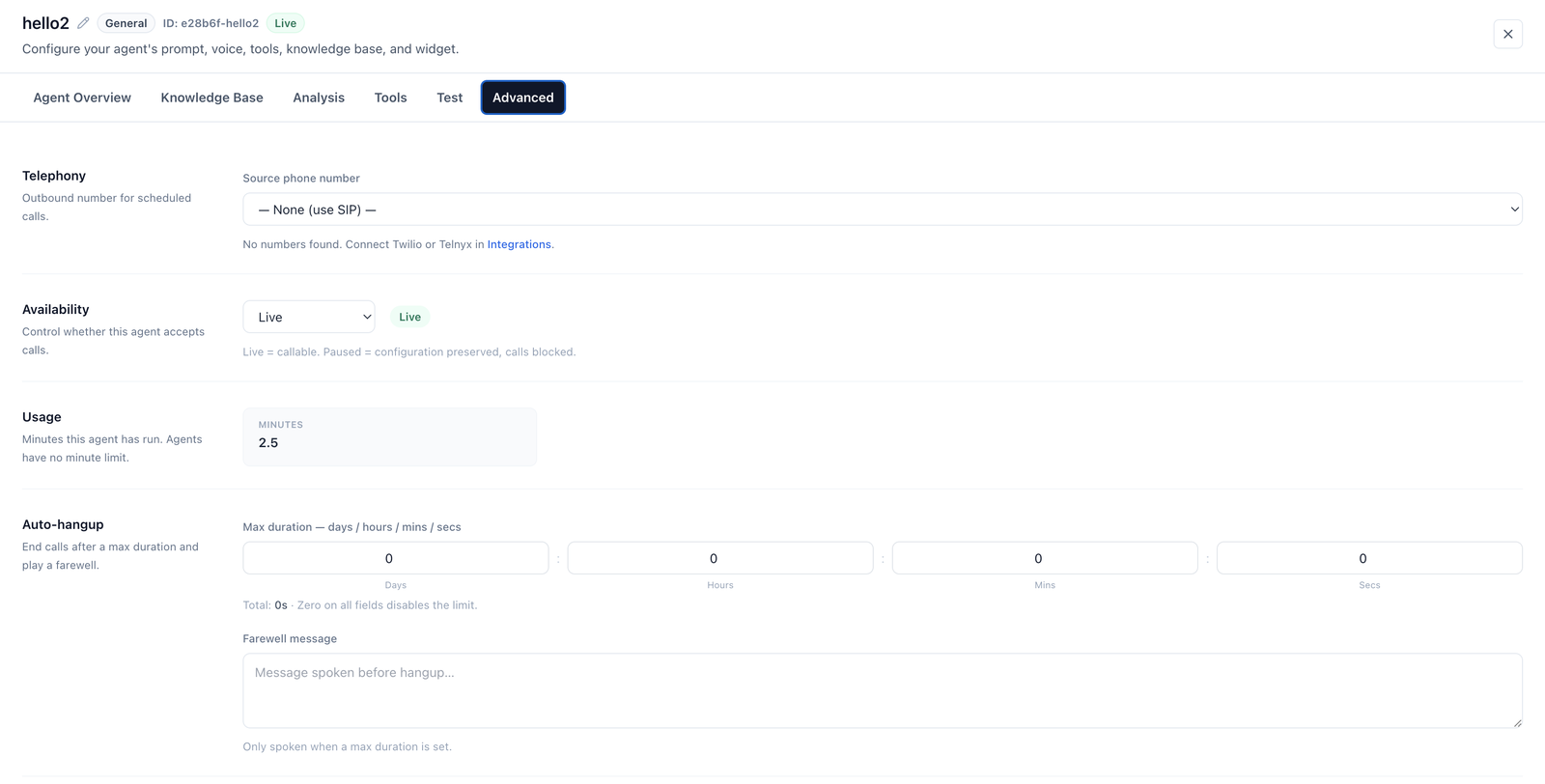Close the agent configuration panel
Viewport: 1545px width, 784px height.
coord(1507,34)
